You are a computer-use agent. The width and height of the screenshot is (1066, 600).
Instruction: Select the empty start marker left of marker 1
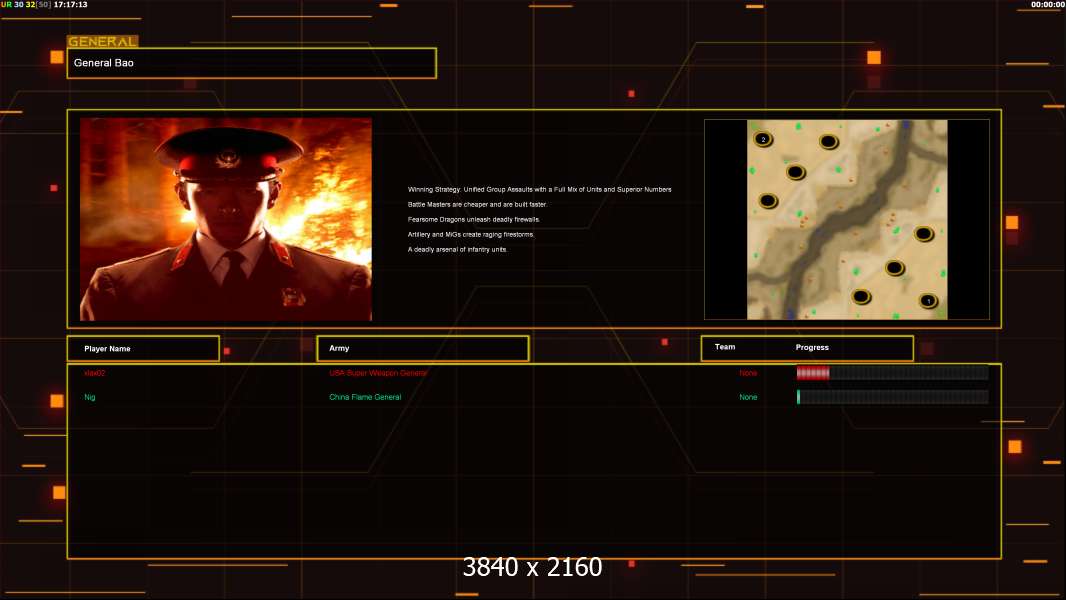click(x=861, y=296)
